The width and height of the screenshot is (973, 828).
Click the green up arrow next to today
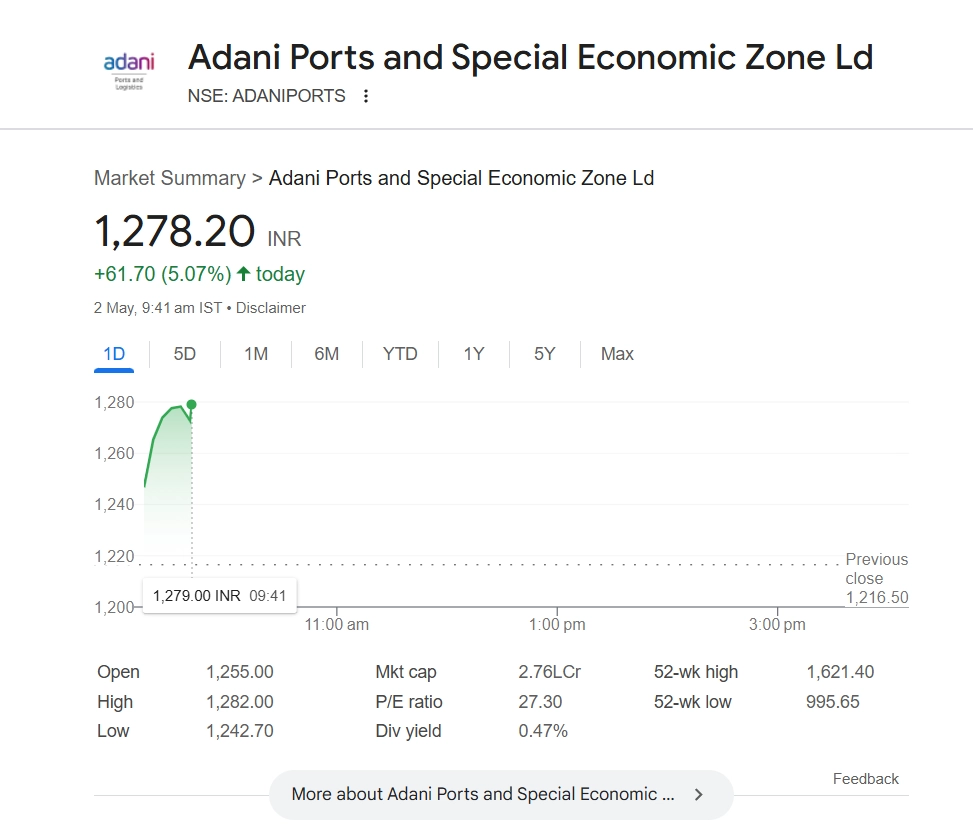(243, 274)
